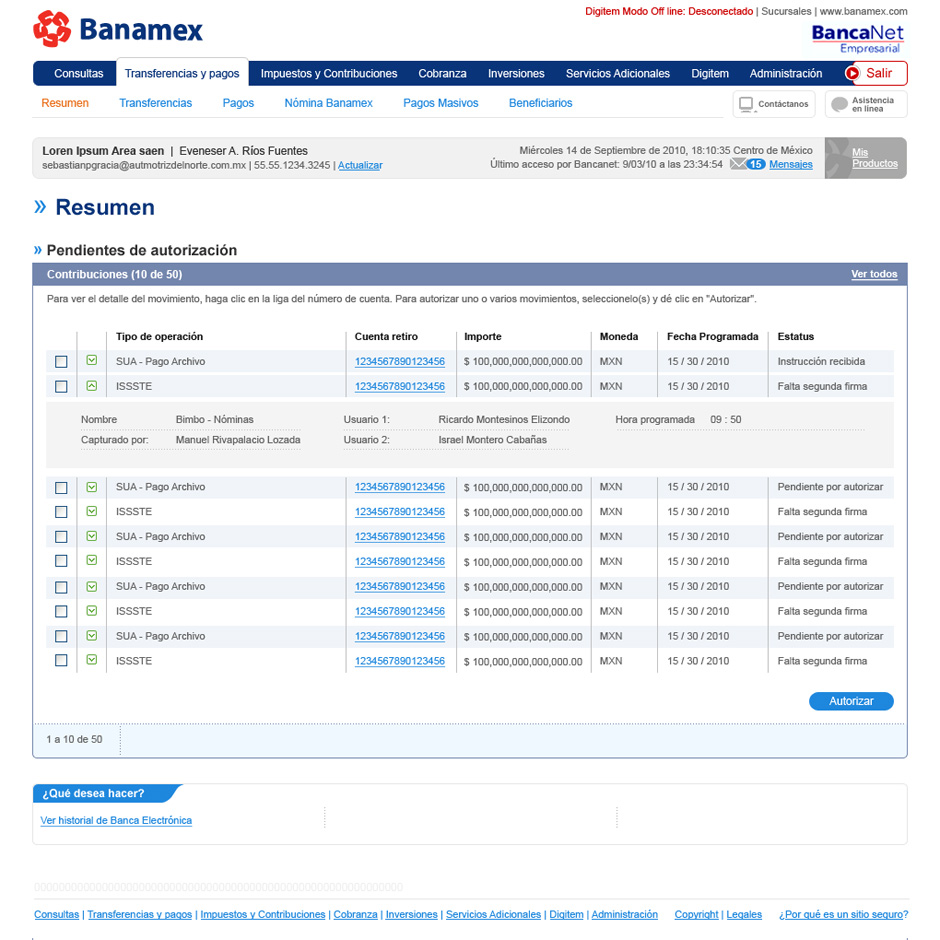Click footer Consultas link
The height and width of the screenshot is (940, 940).
56,914
